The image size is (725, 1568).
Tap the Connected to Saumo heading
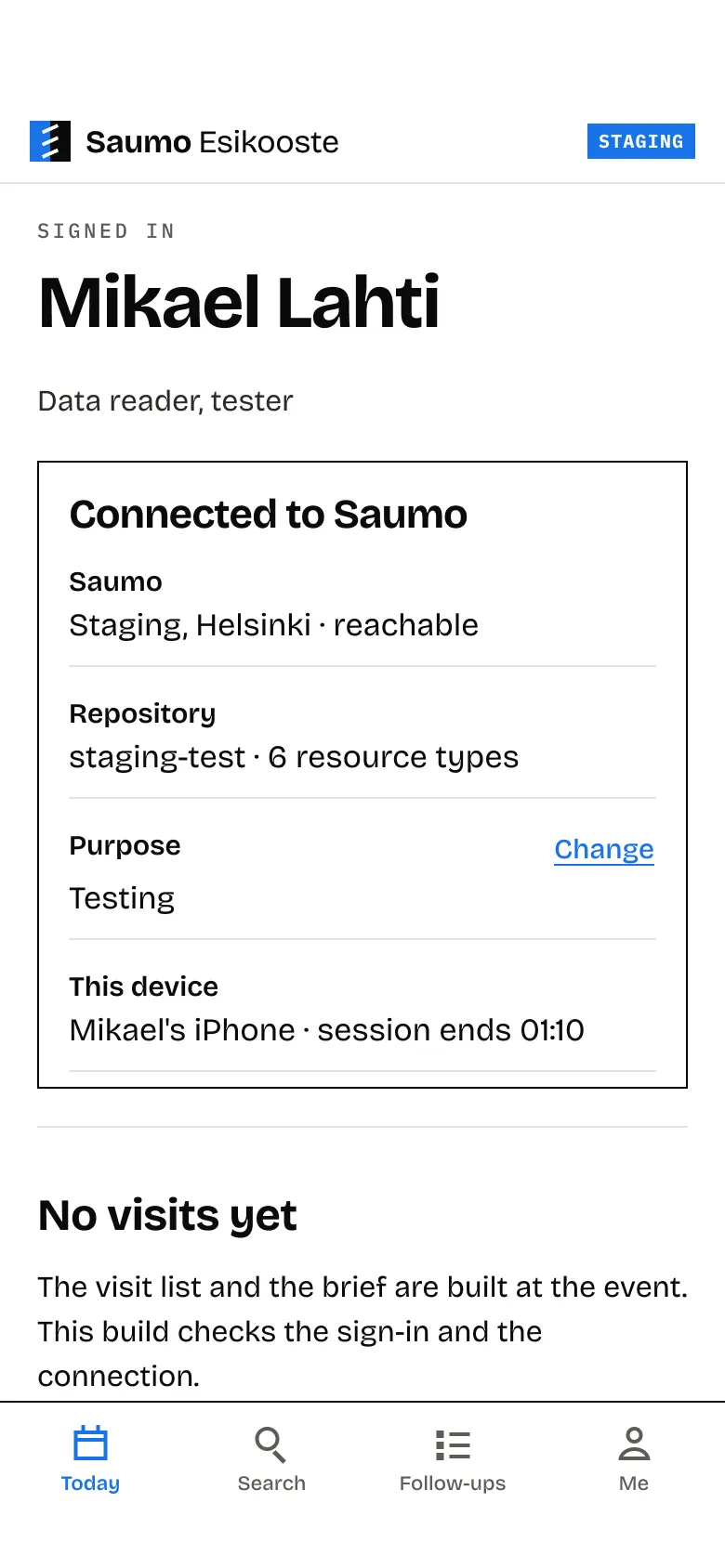(269, 514)
